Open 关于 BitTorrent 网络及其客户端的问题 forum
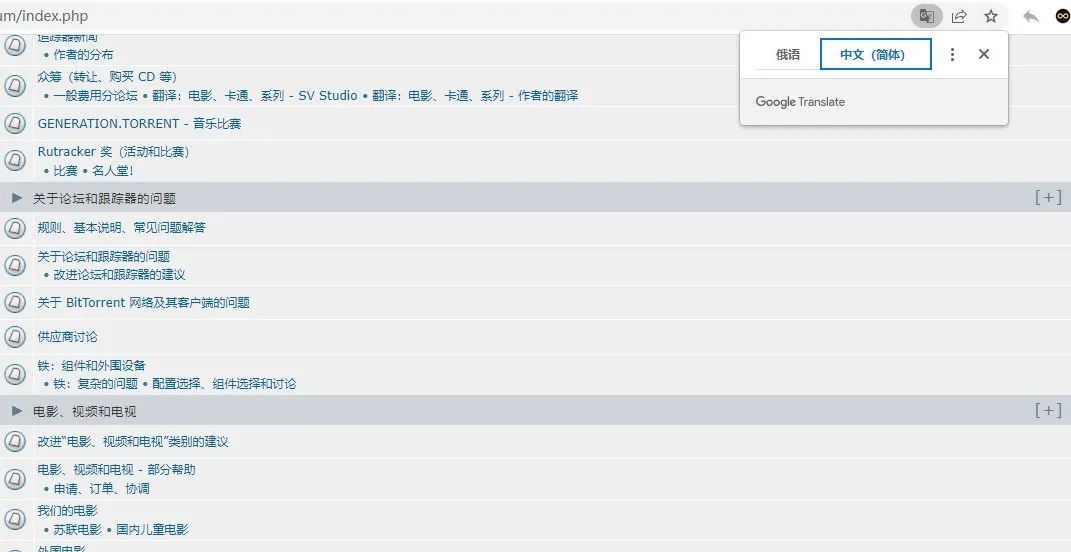1071x552 pixels. 143,303
